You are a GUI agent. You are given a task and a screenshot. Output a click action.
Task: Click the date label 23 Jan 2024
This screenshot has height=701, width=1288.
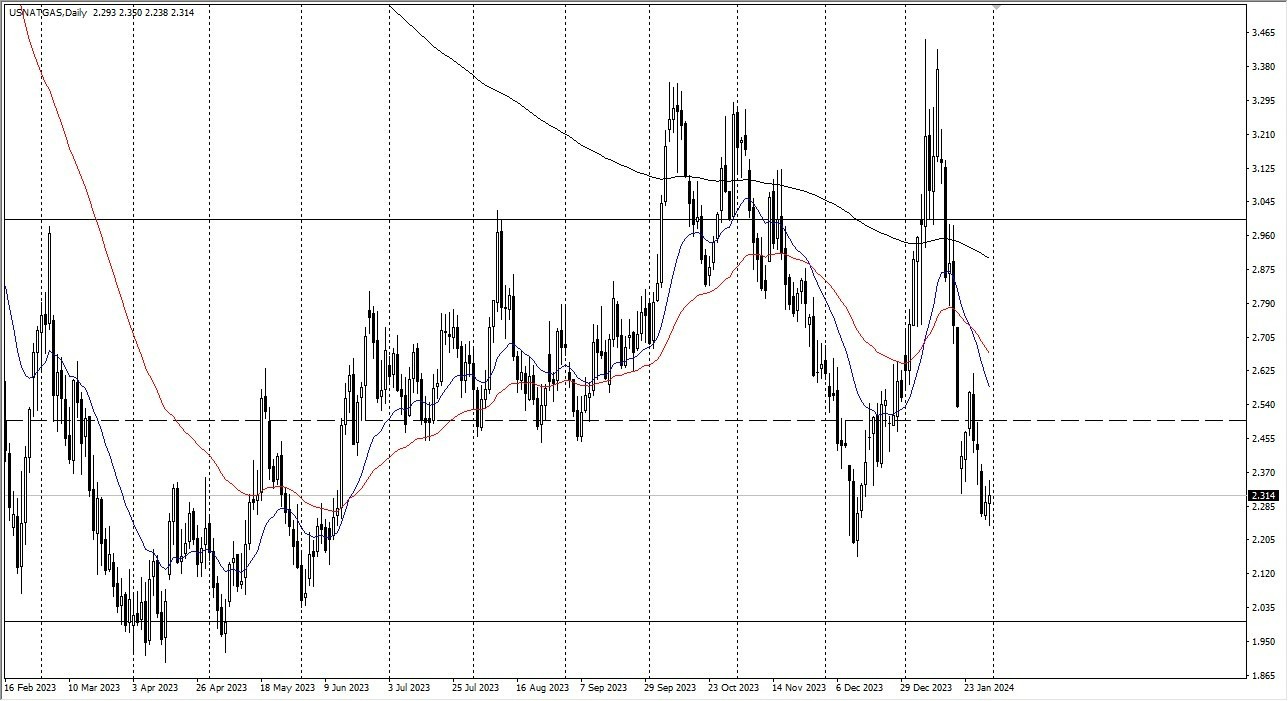988,688
